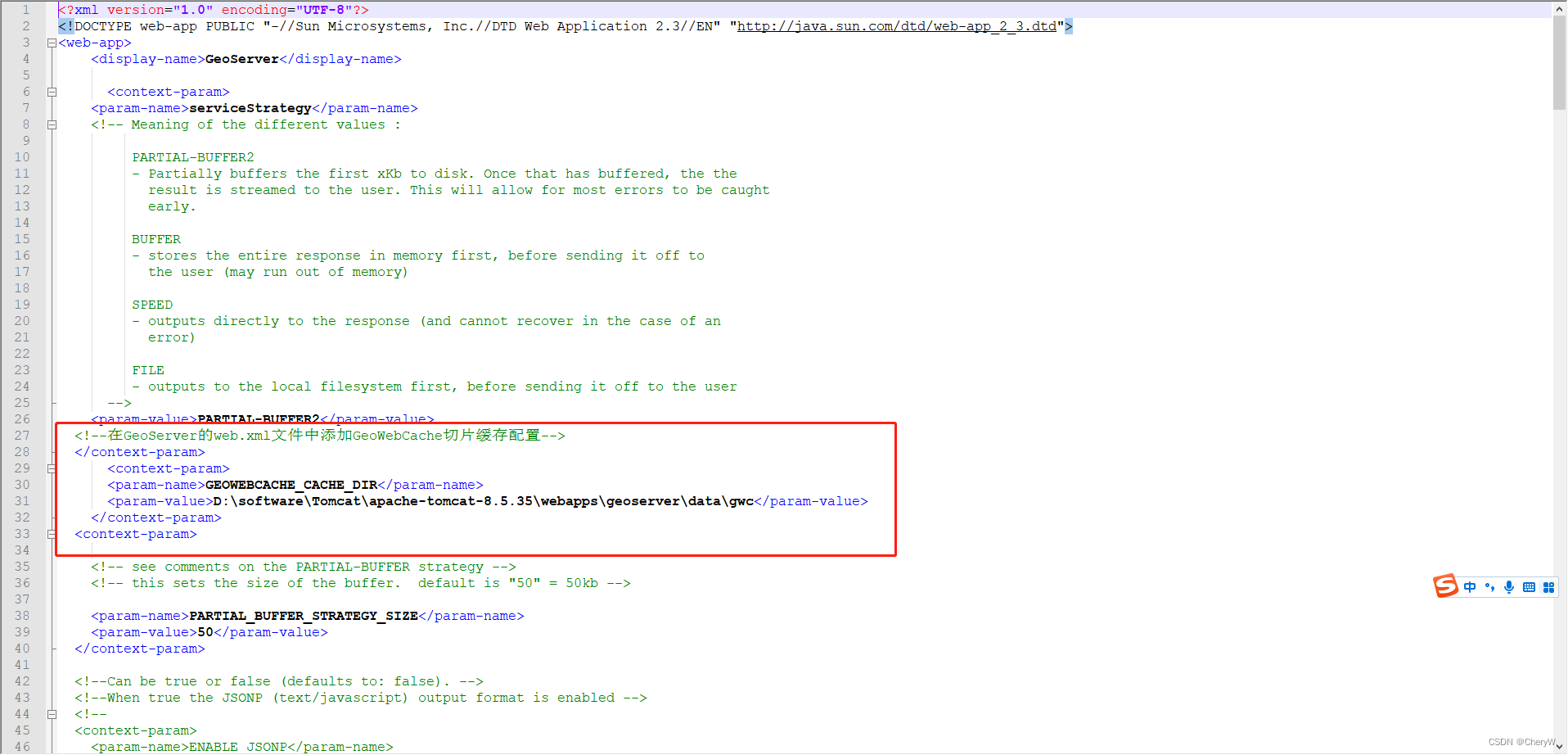The width and height of the screenshot is (1568, 755).
Task: Click the vertical scrollbar thumb
Action: [1560, 63]
